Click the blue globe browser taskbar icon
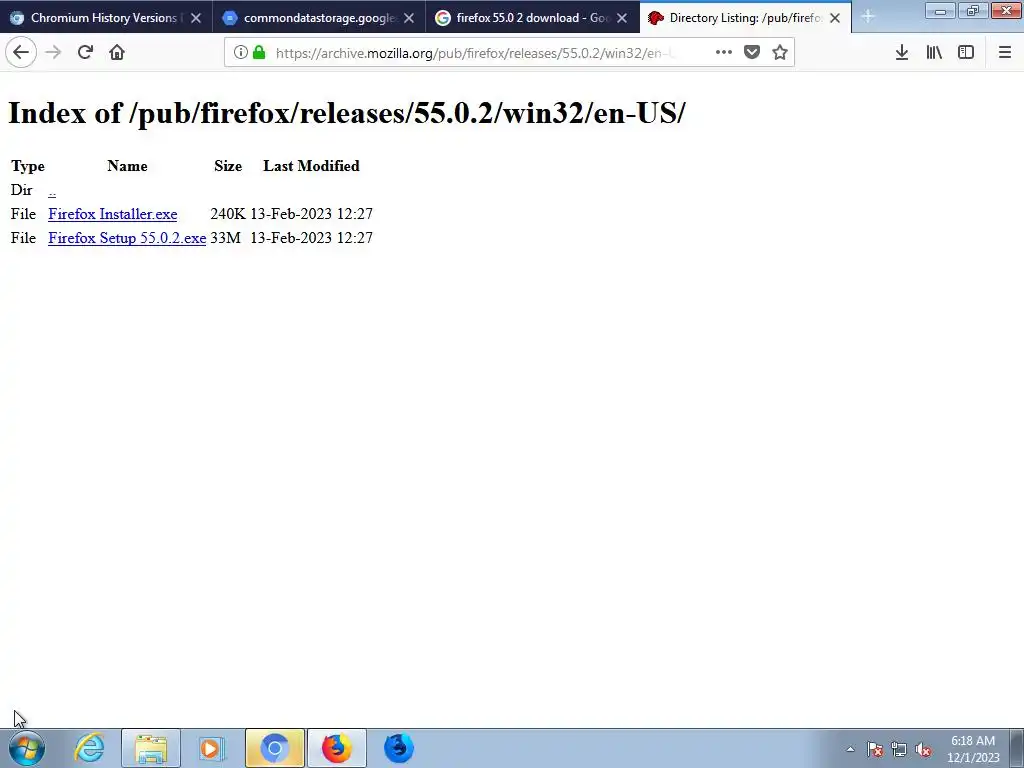Screen dimensions: 1024x768 pos(398,748)
